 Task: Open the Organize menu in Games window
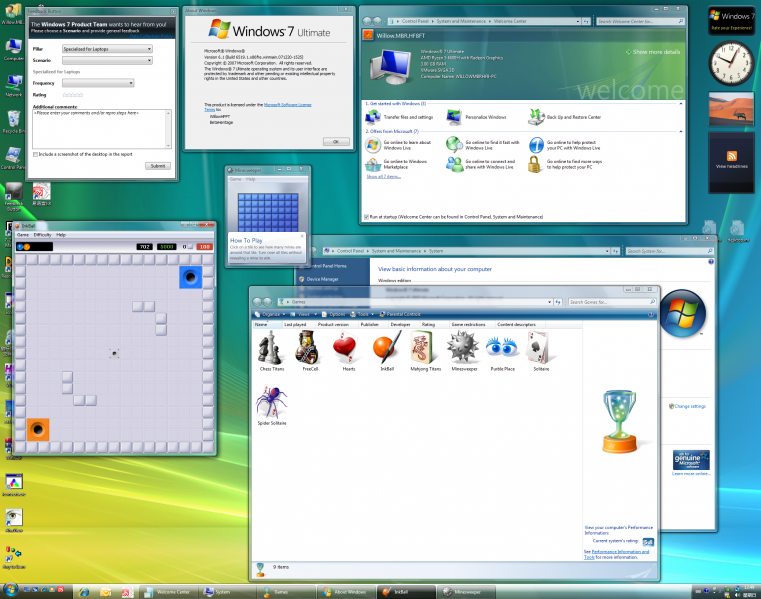272,313
